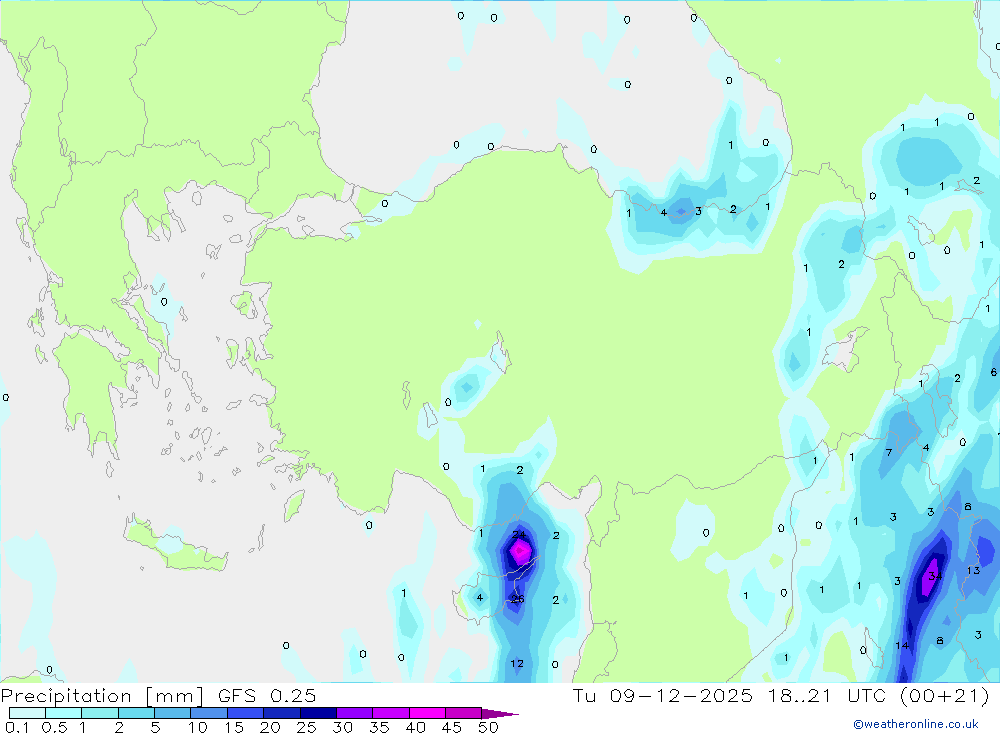Click the 7 mm precipitation value on the map
Image resolution: width=1000 pixels, height=733 pixels.
click(x=889, y=453)
